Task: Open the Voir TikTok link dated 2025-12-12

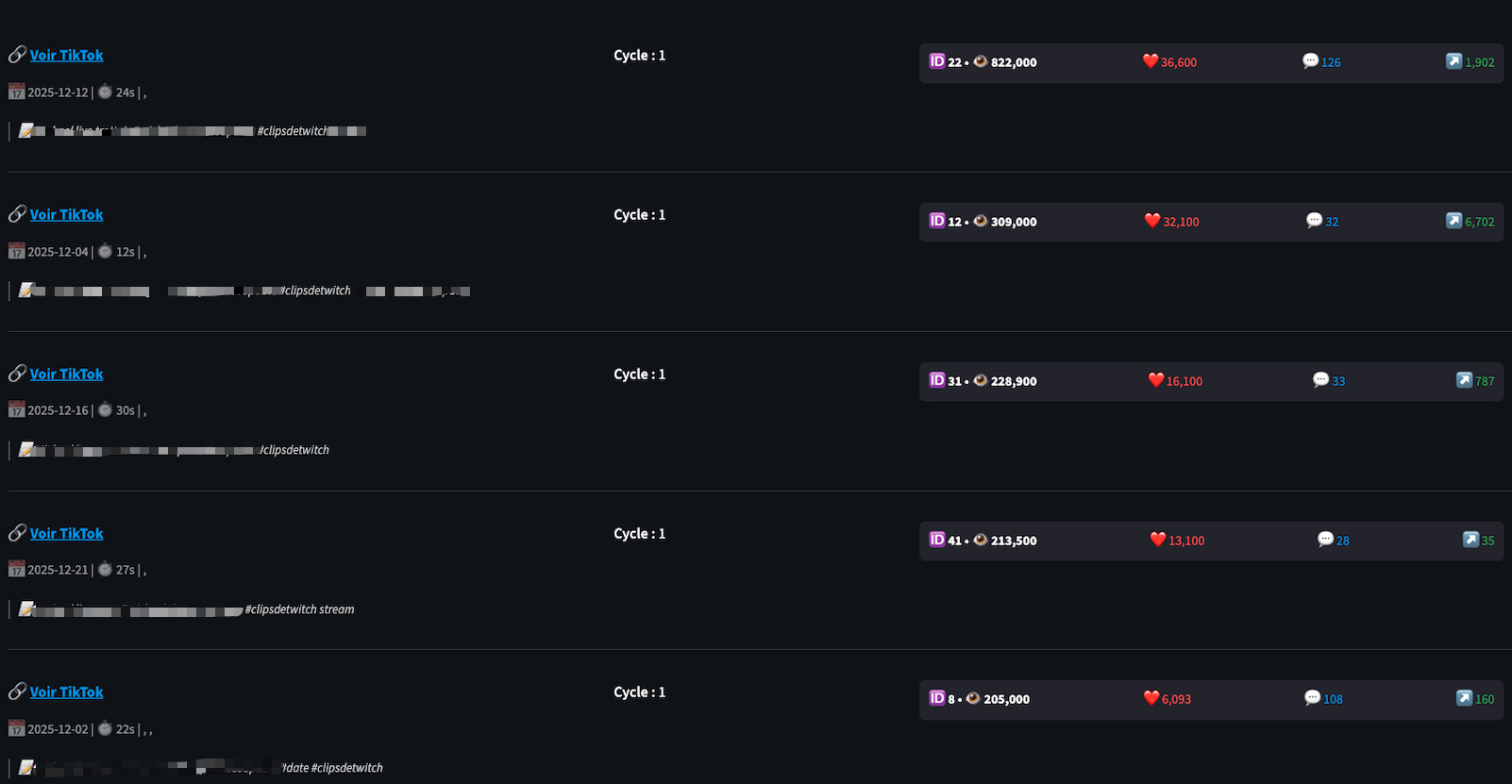Action: point(66,56)
